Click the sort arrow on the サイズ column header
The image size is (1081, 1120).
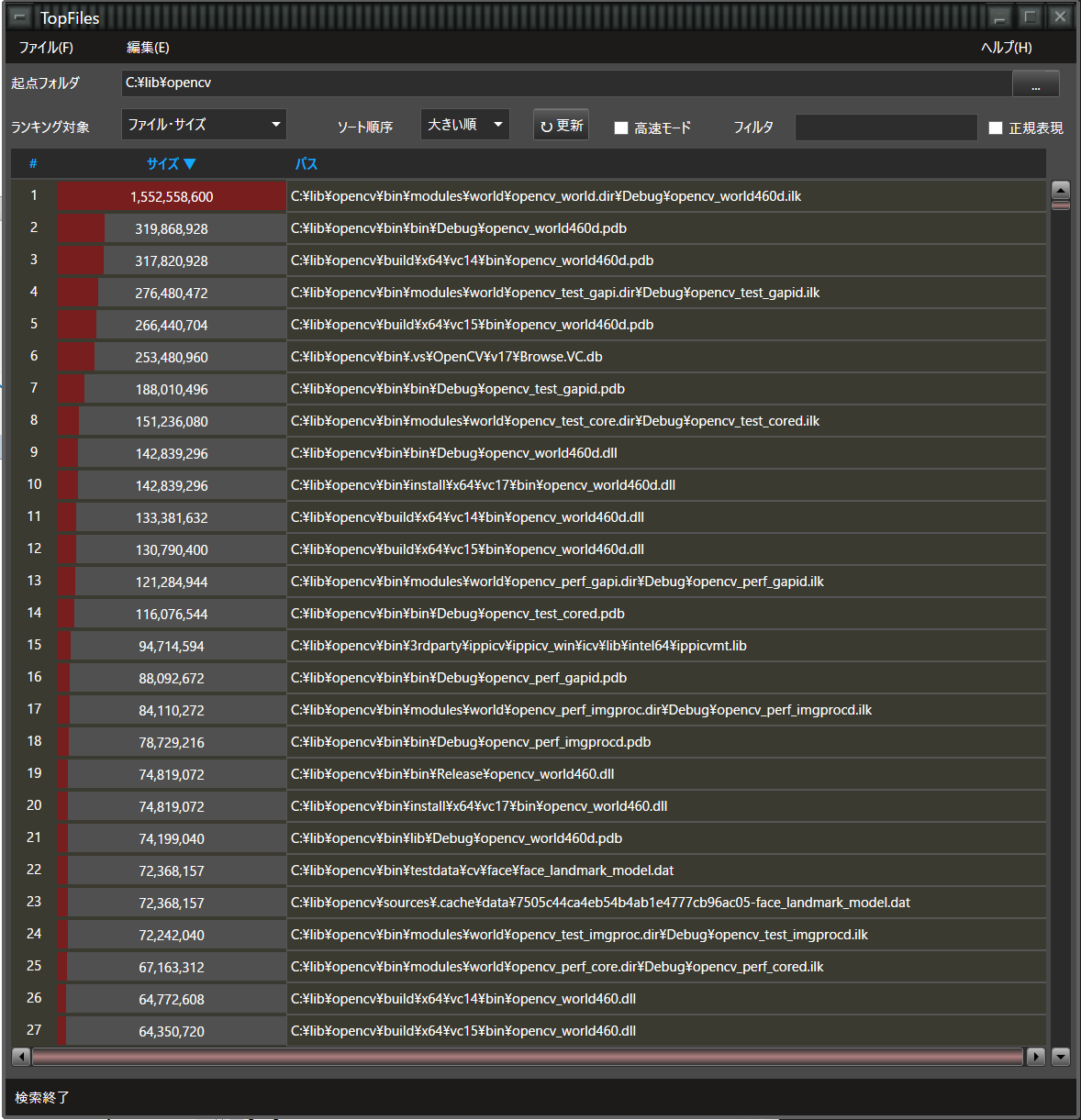tap(190, 163)
